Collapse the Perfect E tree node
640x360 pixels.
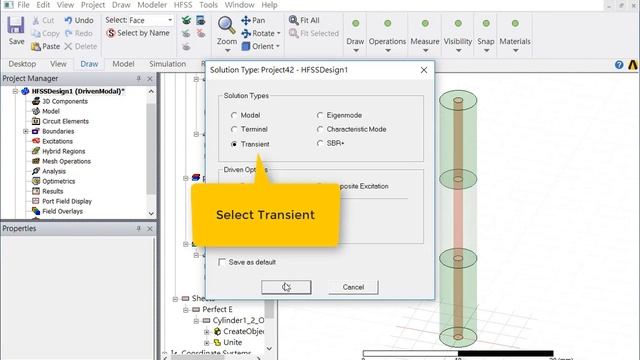tap(186, 310)
